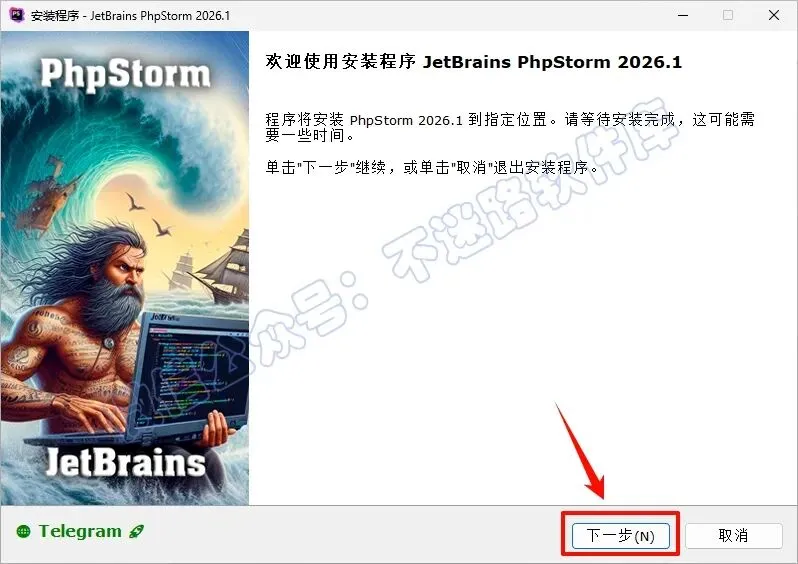
Task: Minimize the installer window
Action: 683,15
